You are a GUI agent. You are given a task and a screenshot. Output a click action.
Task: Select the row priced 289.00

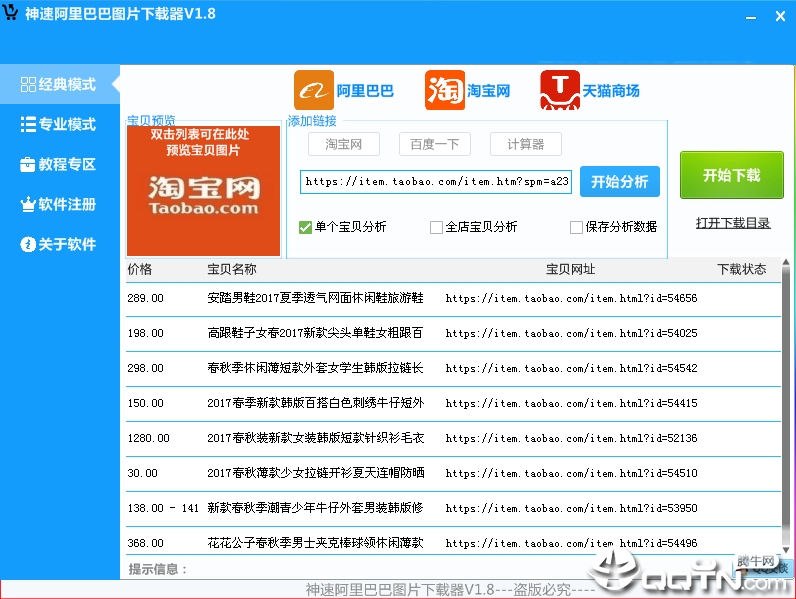pyautogui.click(x=453, y=298)
